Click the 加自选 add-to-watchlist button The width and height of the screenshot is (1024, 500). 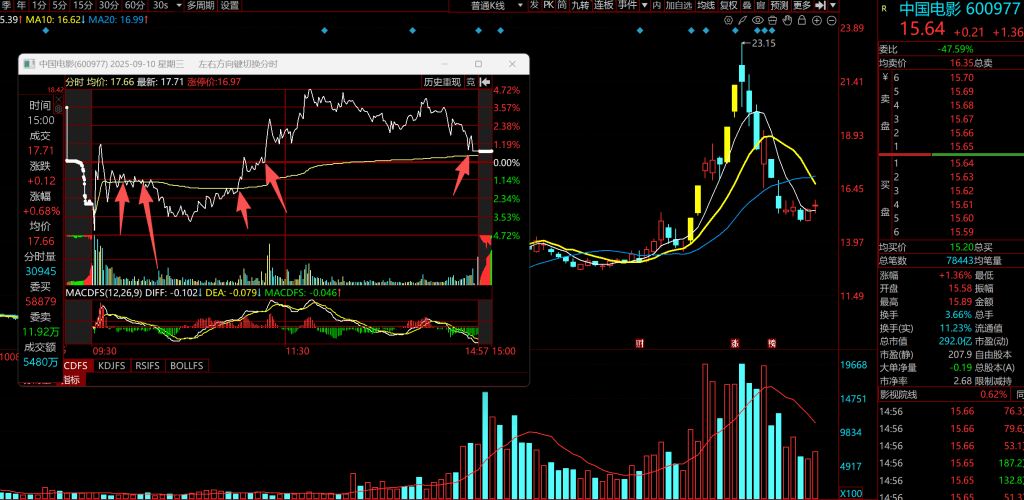click(x=679, y=5)
